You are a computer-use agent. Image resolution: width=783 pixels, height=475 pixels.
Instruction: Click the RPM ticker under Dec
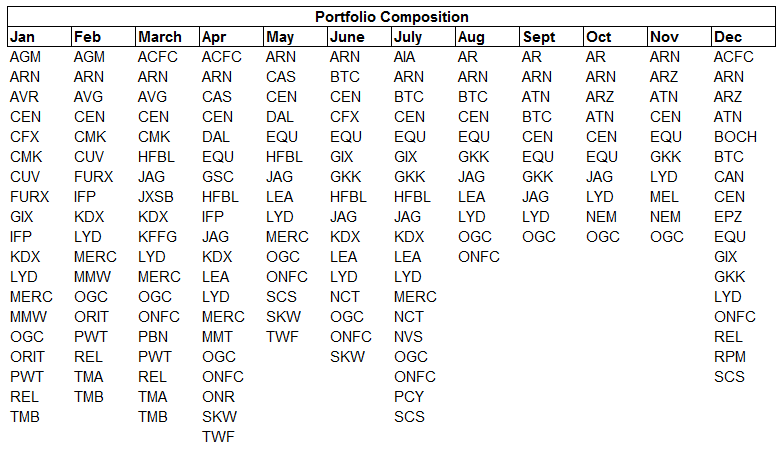click(730, 357)
